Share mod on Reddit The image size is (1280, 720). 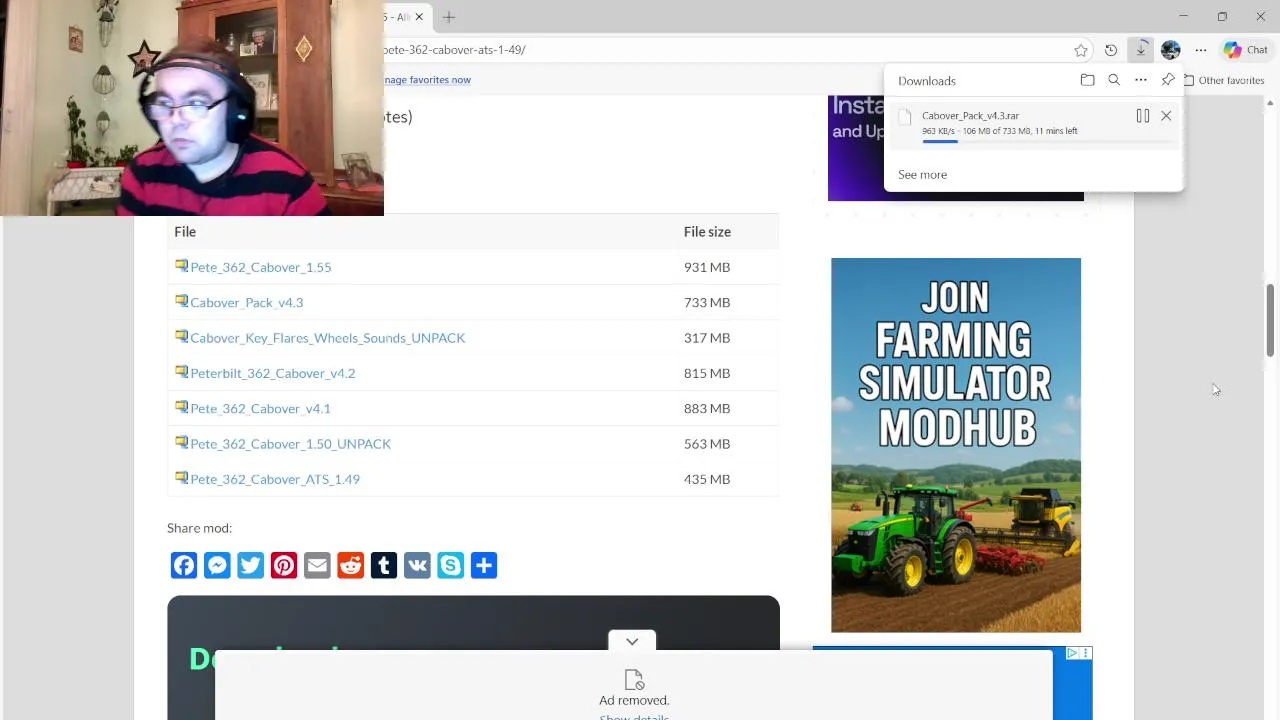tap(350, 566)
